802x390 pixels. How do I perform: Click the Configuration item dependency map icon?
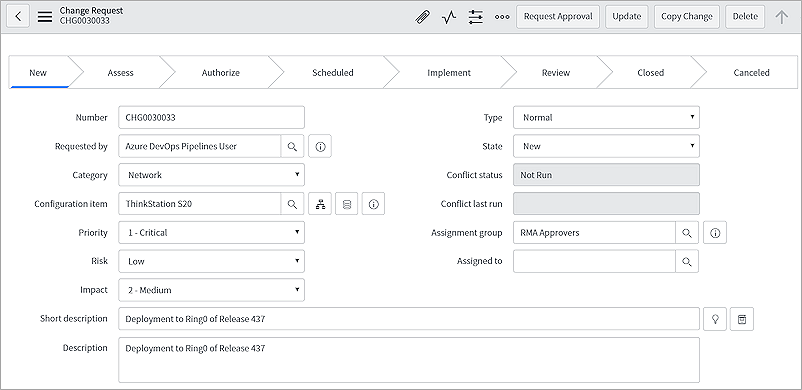click(x=320, y=204)
